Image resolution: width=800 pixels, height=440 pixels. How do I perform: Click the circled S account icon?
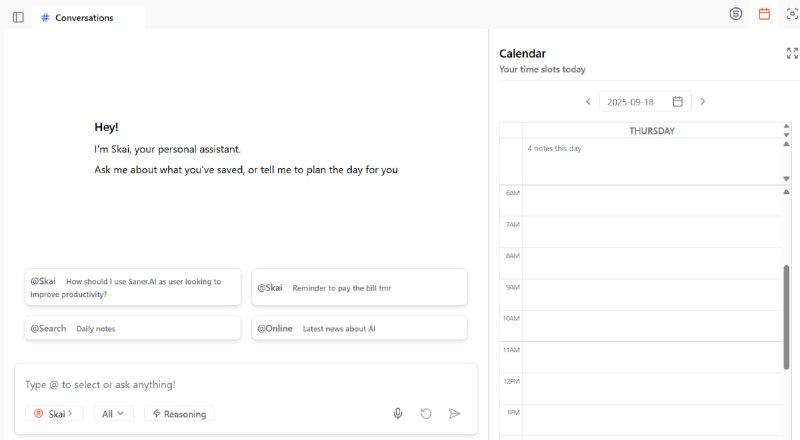[x=736, y=14]
